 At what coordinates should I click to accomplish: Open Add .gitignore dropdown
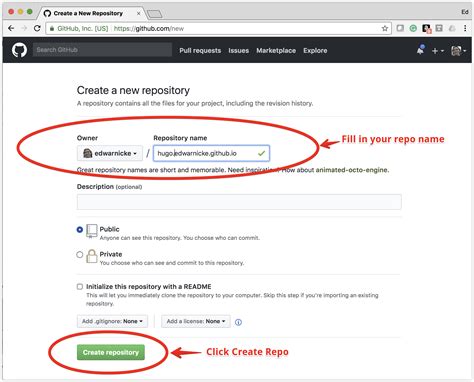112,321
